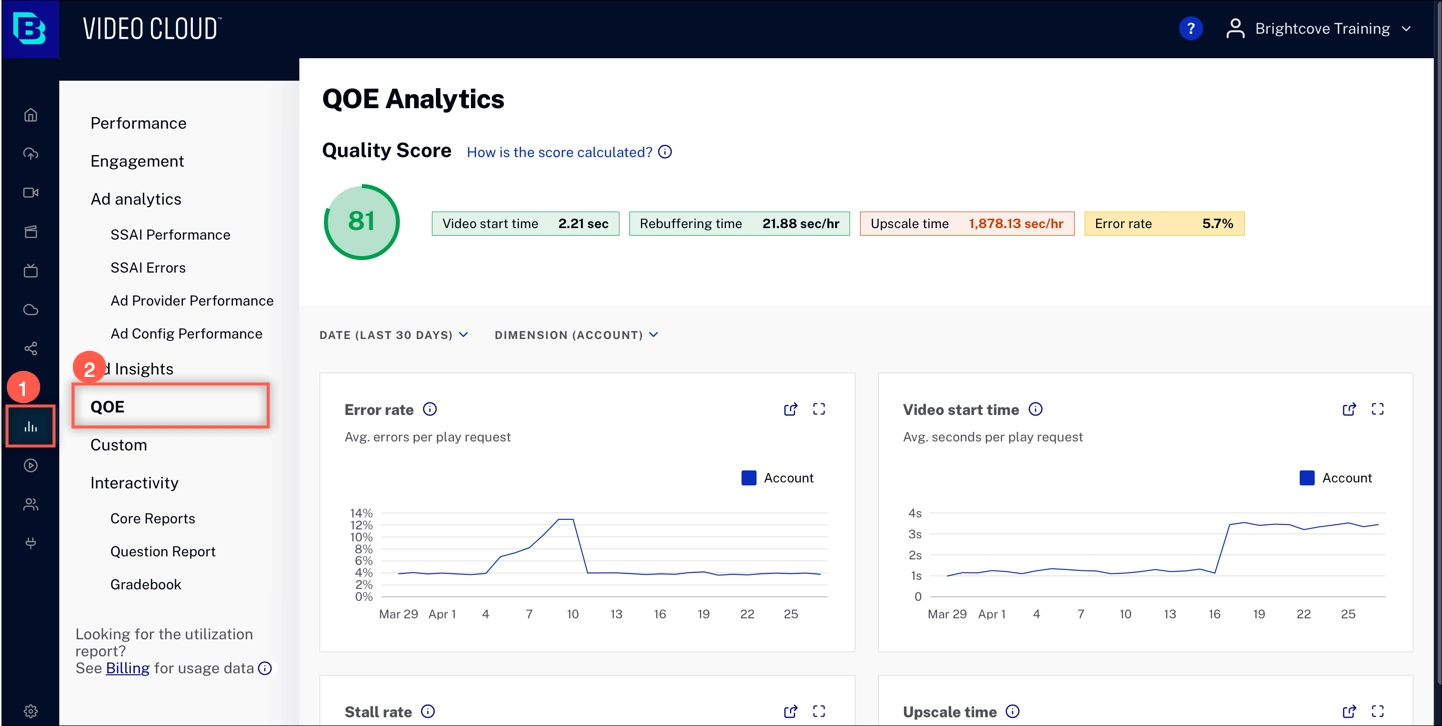Open the Analytics bar chart icon
This screenshot has height=726, width=1442.
click(31, 427)
